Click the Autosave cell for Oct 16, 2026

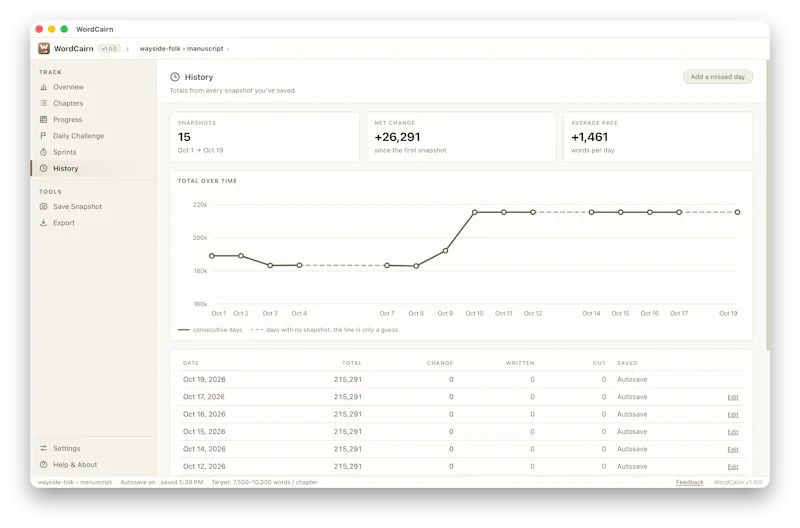tap(632, 414)
